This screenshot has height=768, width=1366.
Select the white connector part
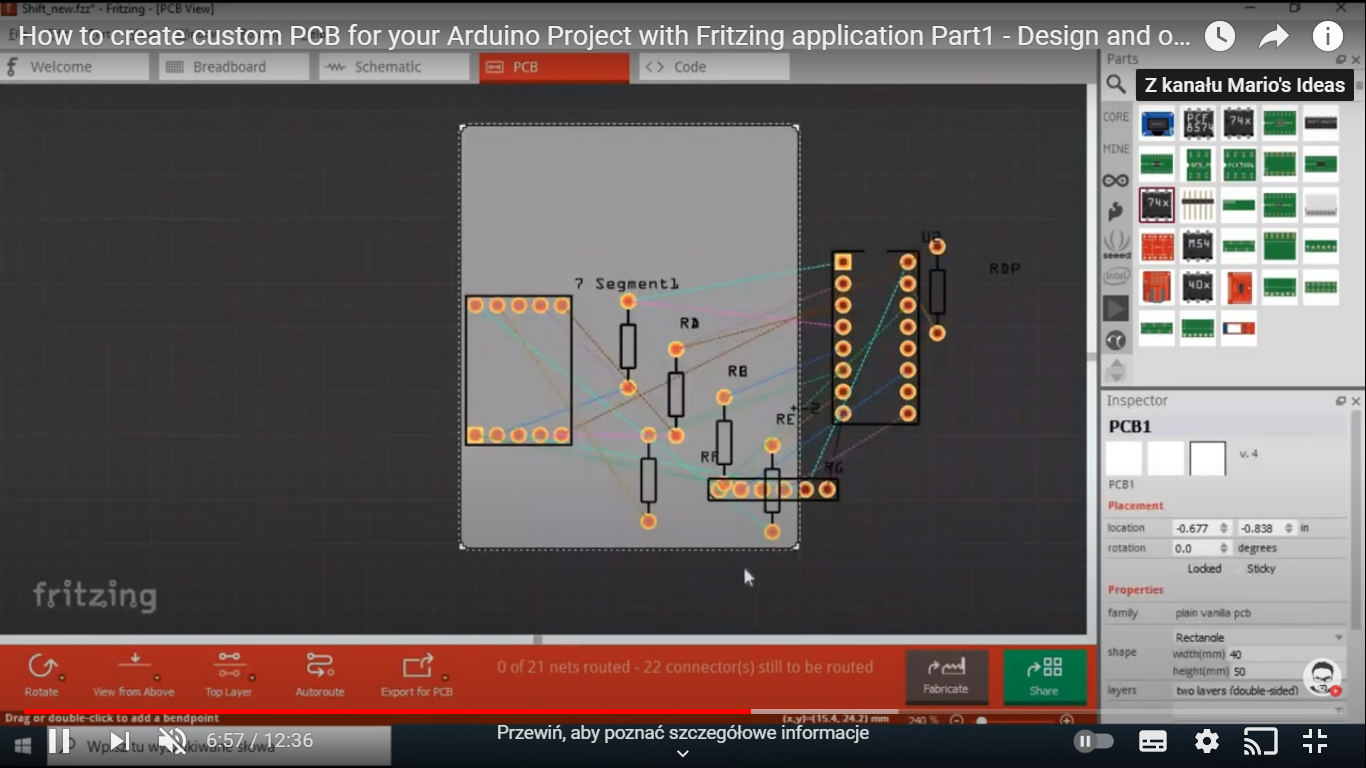tap(1321, 205)
